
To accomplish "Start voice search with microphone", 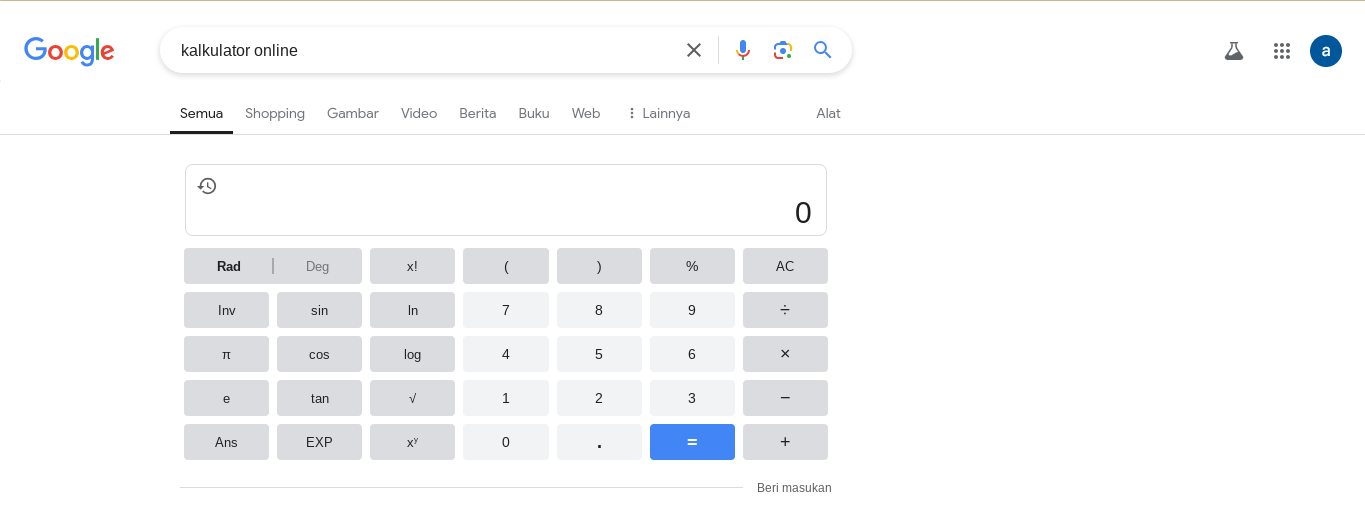I will (742, 50).
